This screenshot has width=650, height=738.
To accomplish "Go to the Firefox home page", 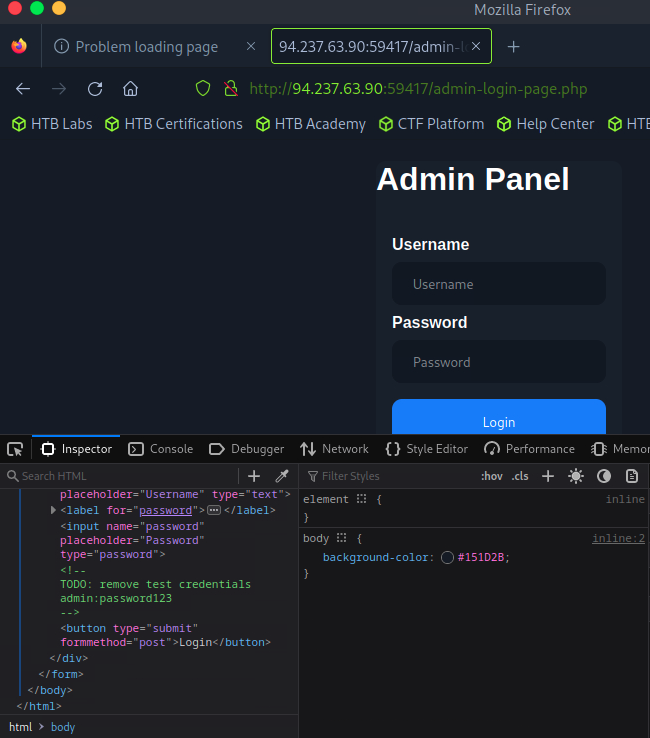I will (x=130, y=88).
